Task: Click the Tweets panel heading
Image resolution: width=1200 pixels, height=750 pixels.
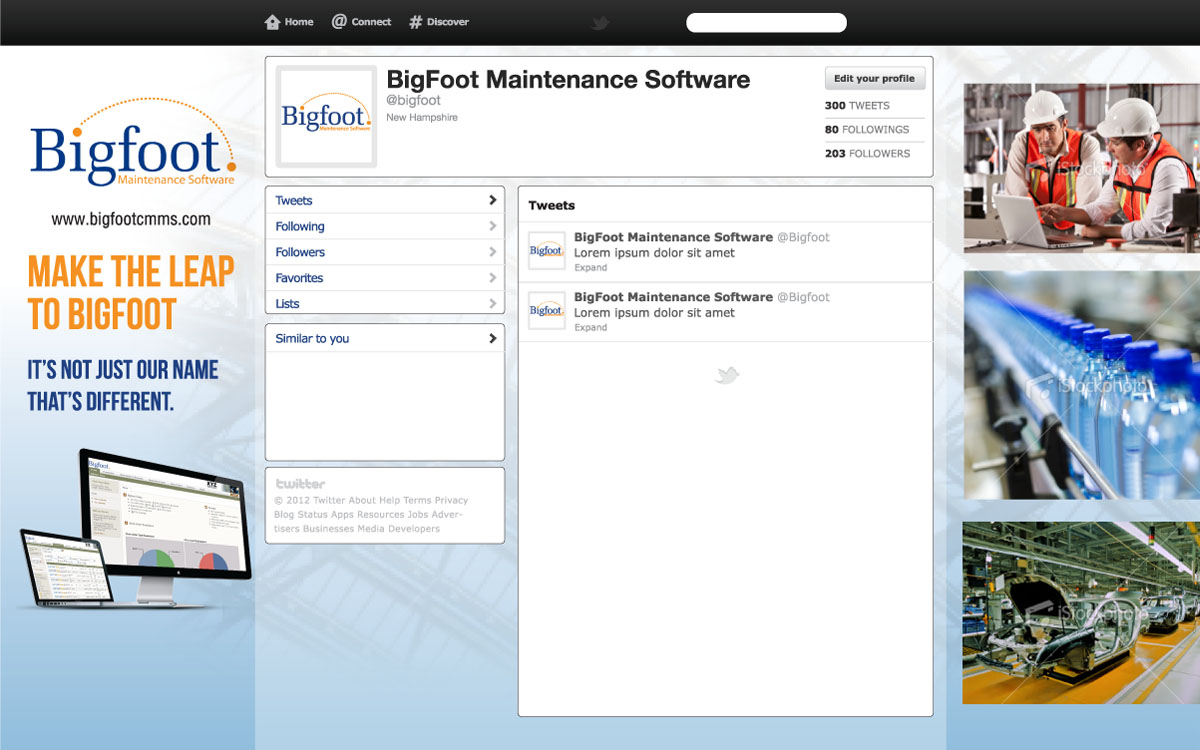Action: click(552, 205)
